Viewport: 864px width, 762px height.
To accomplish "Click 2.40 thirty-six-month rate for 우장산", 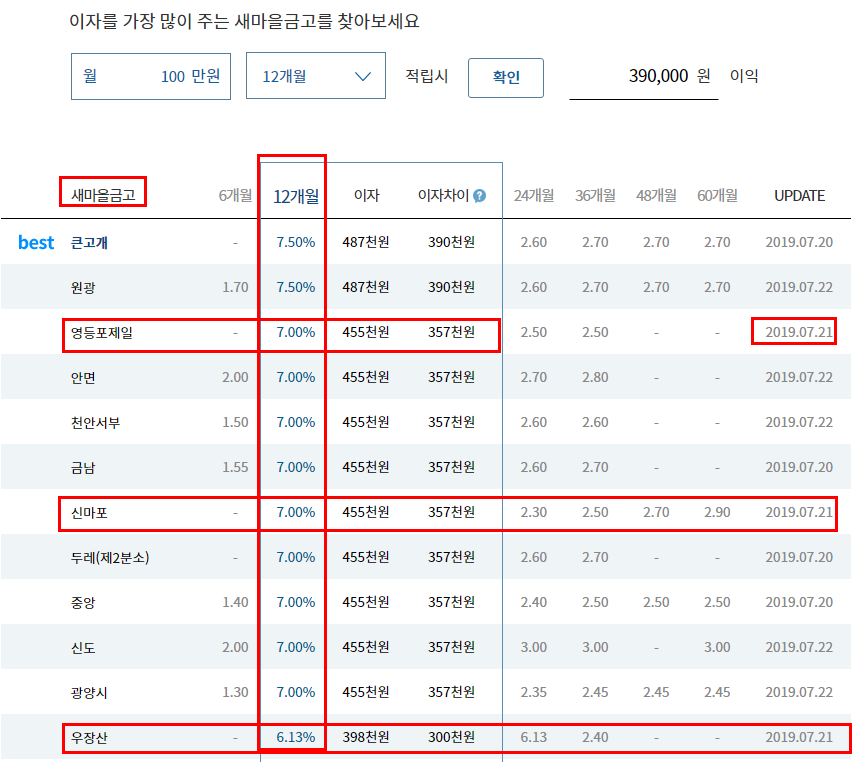I will [595, 737].
